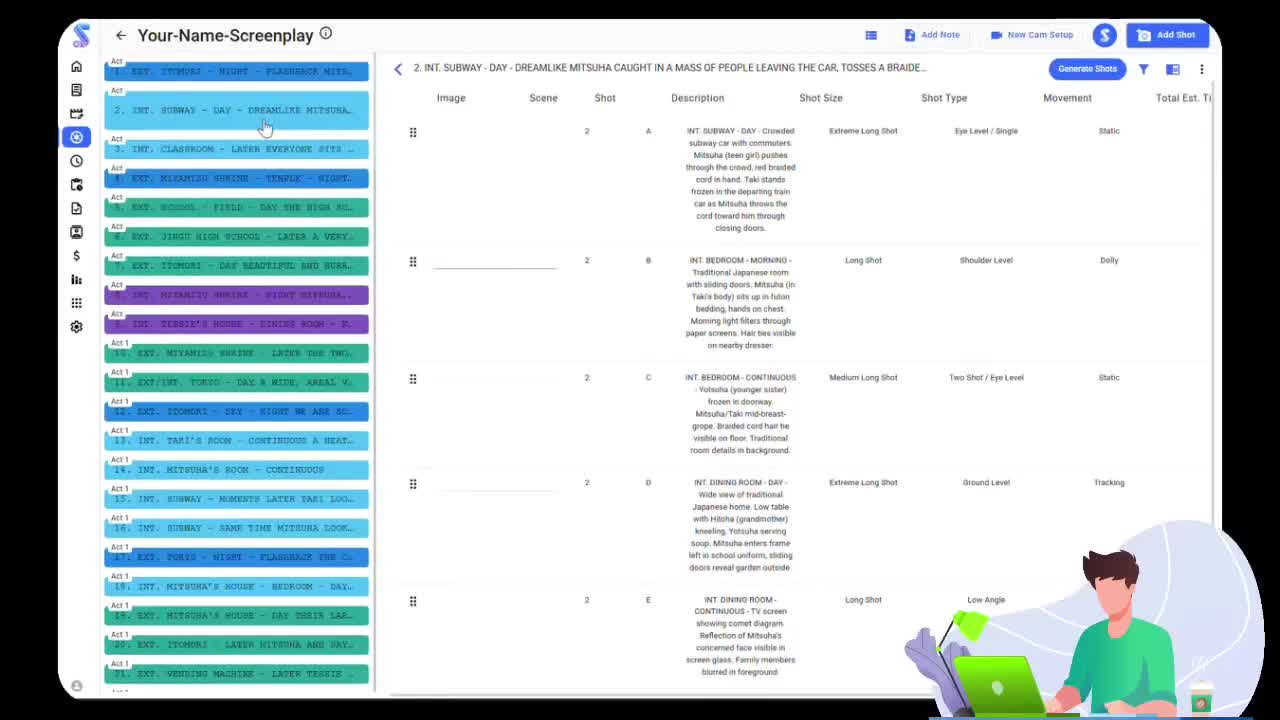The height and width of the screenshot is (720, 1280).
Task: Collapse the subway scene via back chevron
Action: pyautogui.click(x=398, y=68)
